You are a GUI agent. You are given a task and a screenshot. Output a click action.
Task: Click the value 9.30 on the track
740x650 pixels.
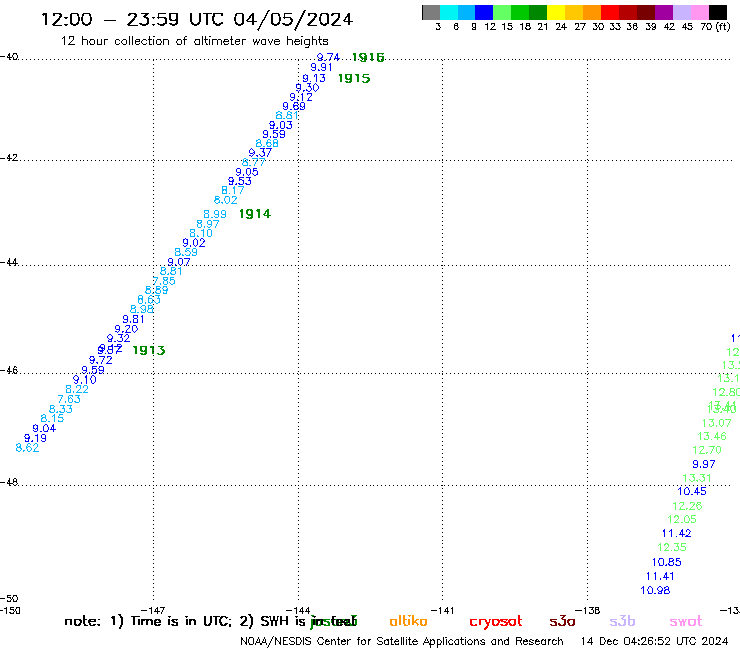[x=307, y=87]
